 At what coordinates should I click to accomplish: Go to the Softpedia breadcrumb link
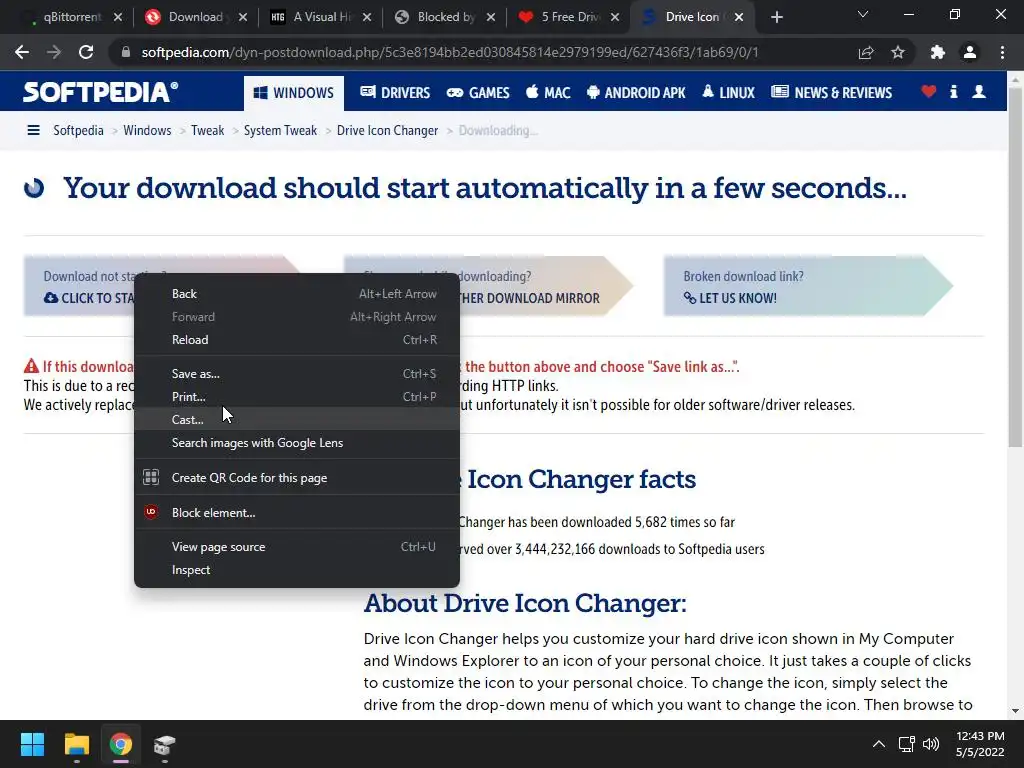(x=78, y=131)
